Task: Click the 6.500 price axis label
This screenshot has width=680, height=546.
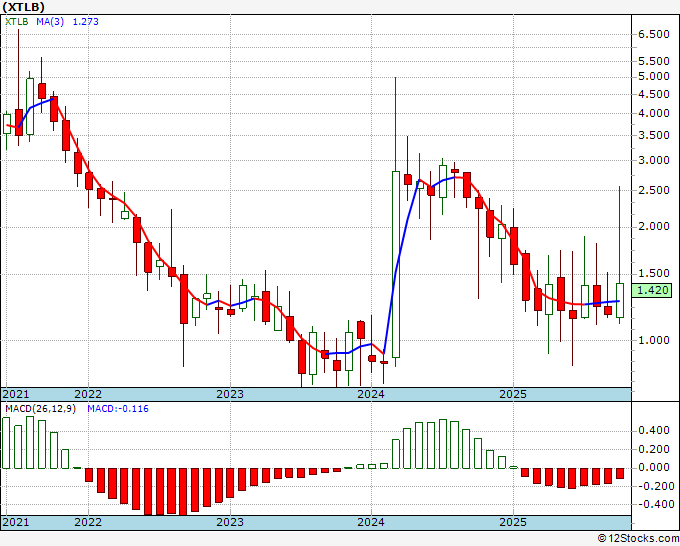Action: click(x=654, y=34)
